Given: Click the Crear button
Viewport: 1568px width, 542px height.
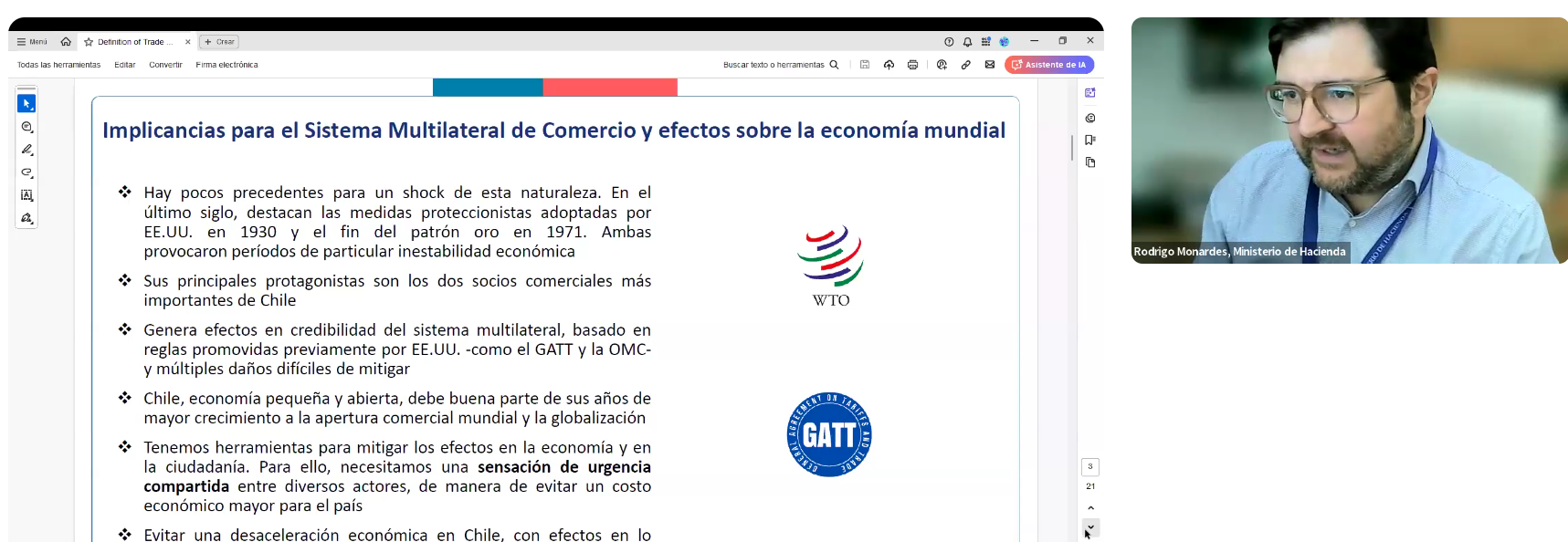Looking at the screenshot, I should click(219, 42).
